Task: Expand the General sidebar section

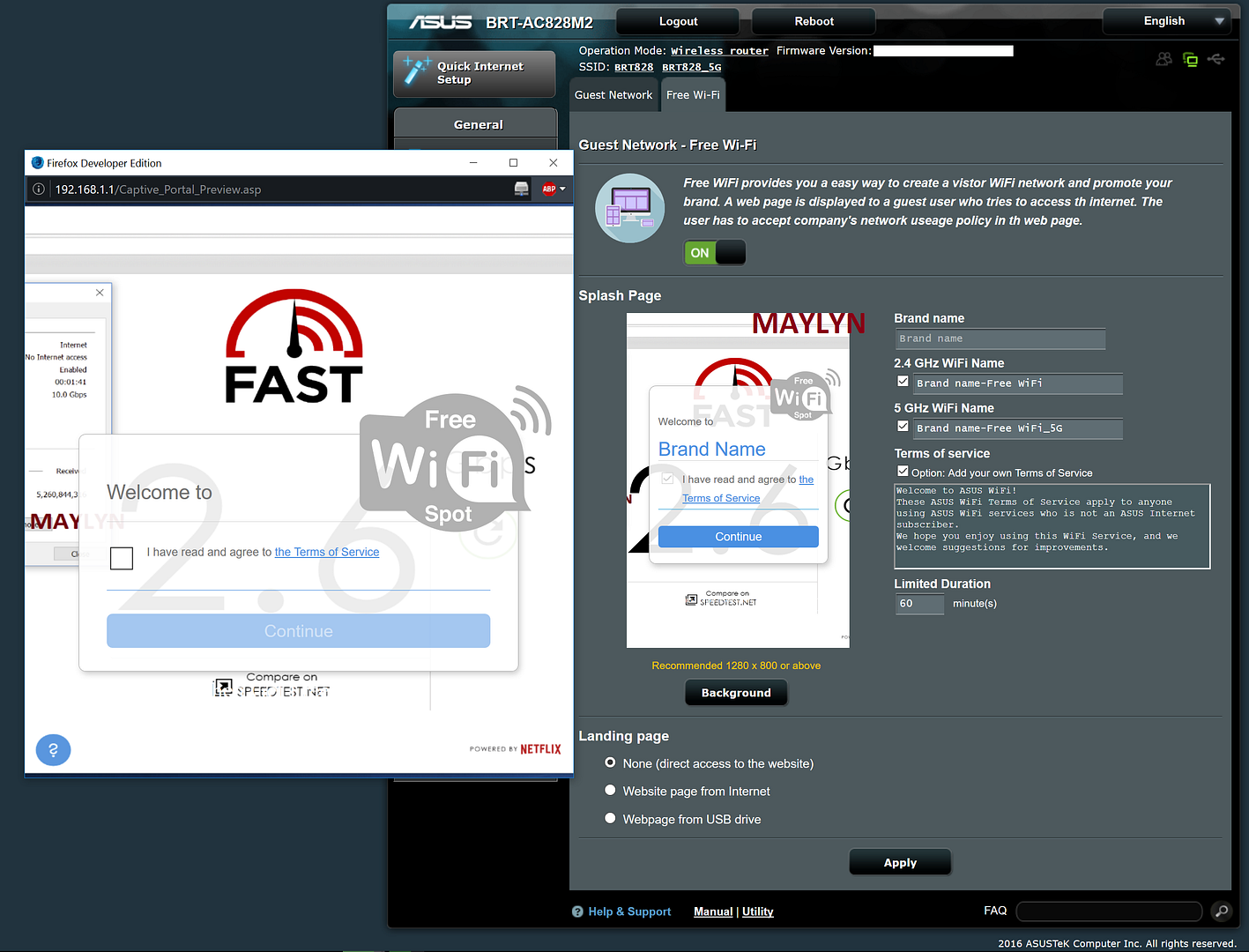Action: (476, 124)
